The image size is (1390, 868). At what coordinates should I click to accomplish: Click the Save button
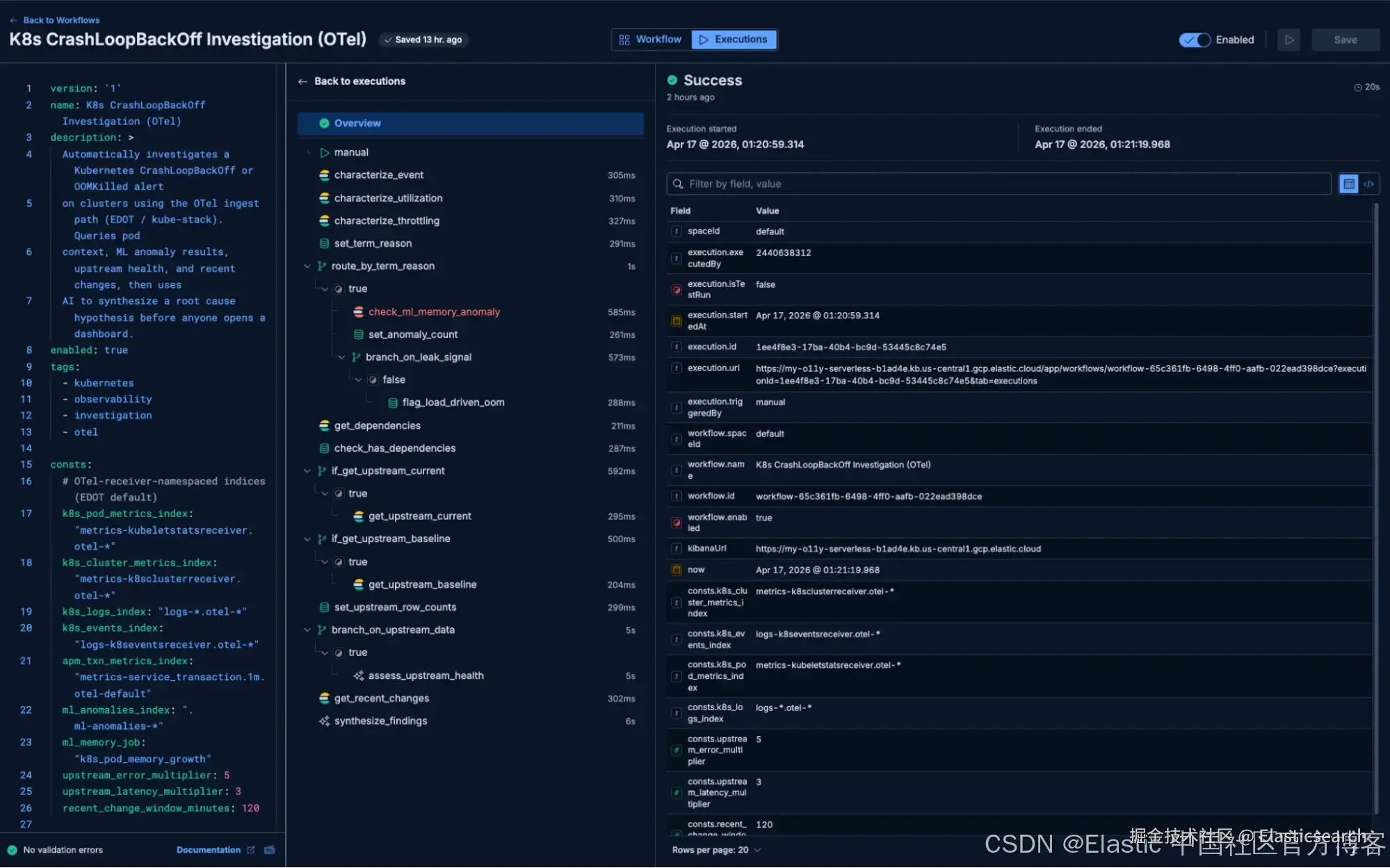[x=1345, y=40]
